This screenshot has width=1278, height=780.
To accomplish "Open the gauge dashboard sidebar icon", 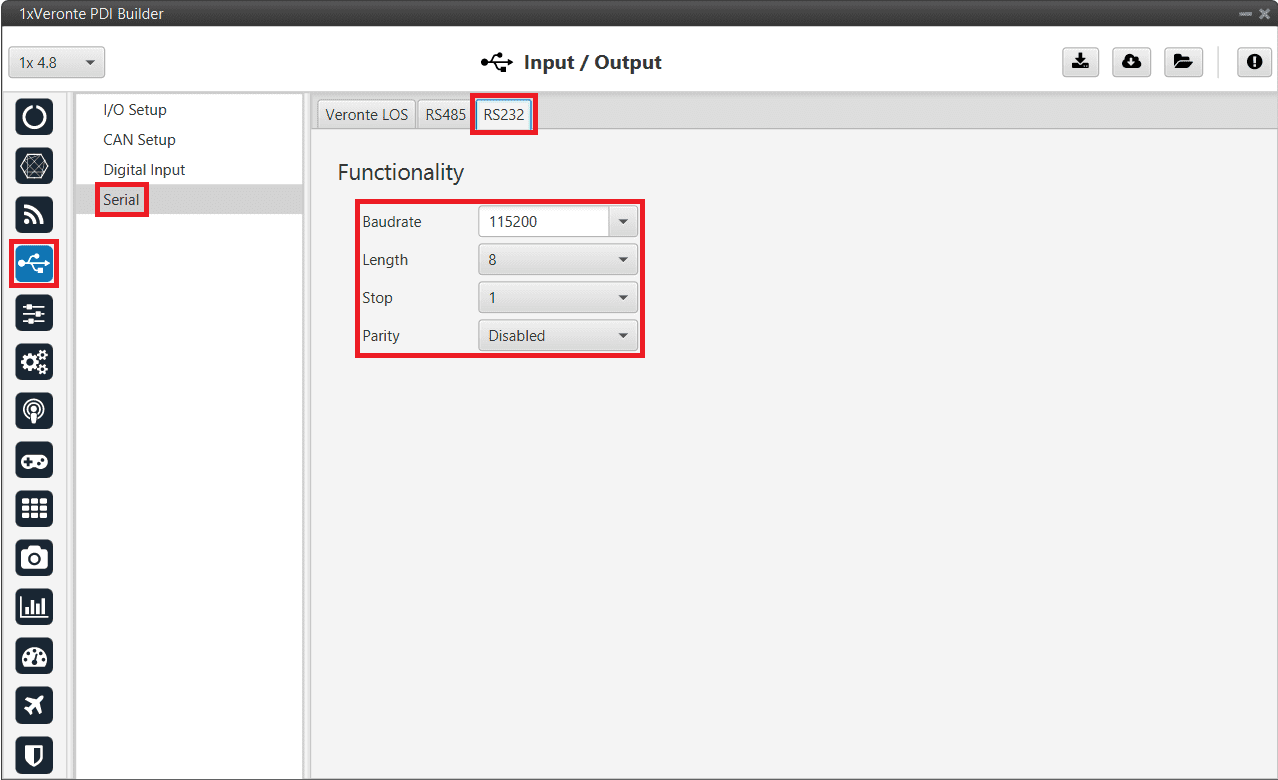I will coord(34,656).
